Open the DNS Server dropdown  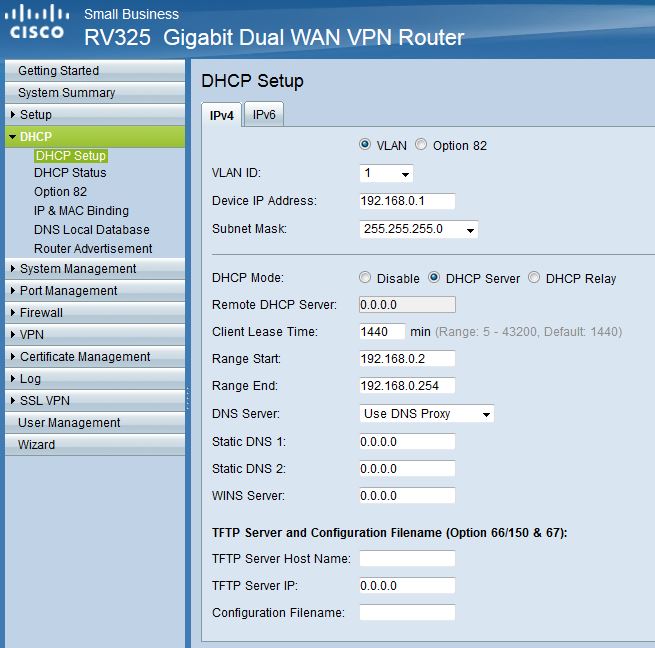[427, 414]
